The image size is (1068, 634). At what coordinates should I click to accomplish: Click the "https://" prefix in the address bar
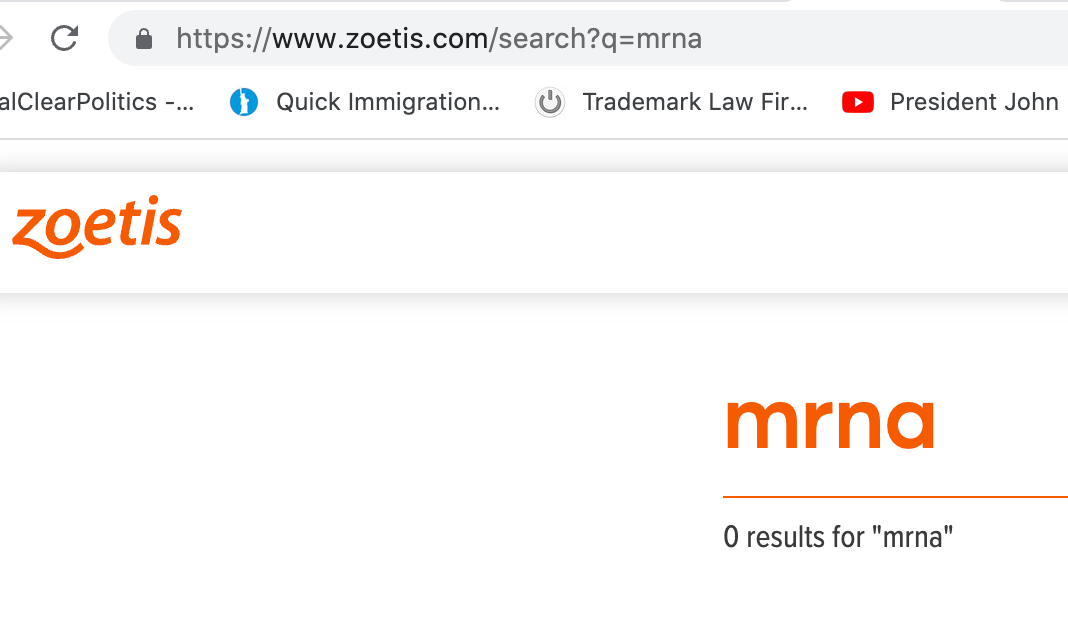pyautogui.click(x=223, y=39)
